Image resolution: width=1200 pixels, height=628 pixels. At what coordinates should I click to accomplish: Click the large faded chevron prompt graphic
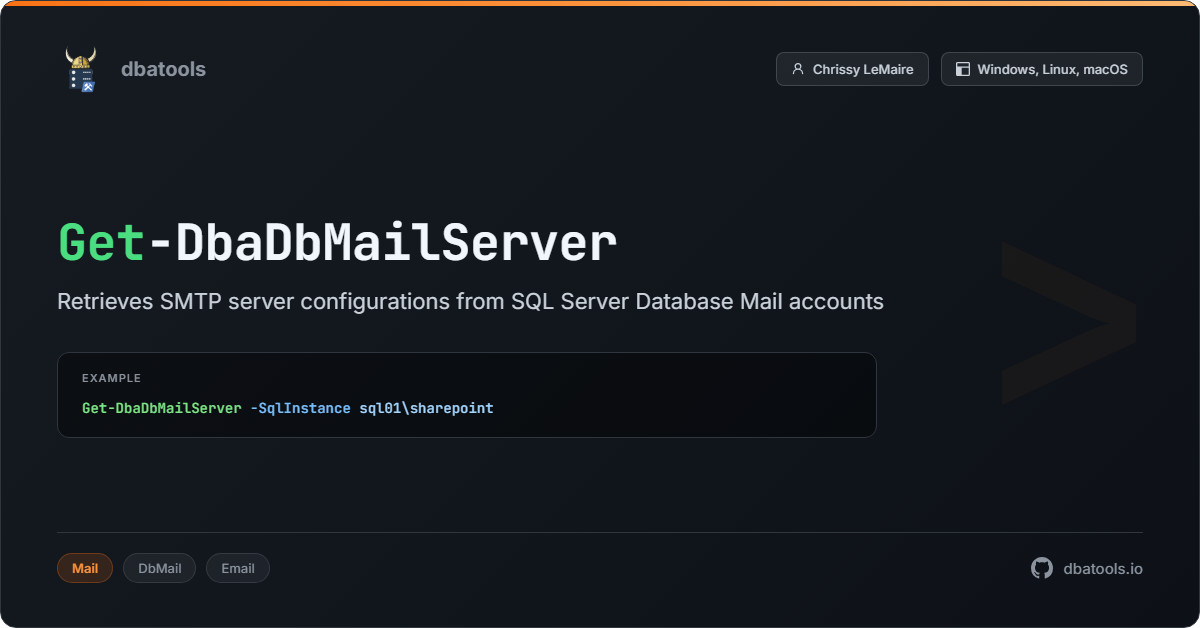pyautogui.click(x=1068, y=322)
